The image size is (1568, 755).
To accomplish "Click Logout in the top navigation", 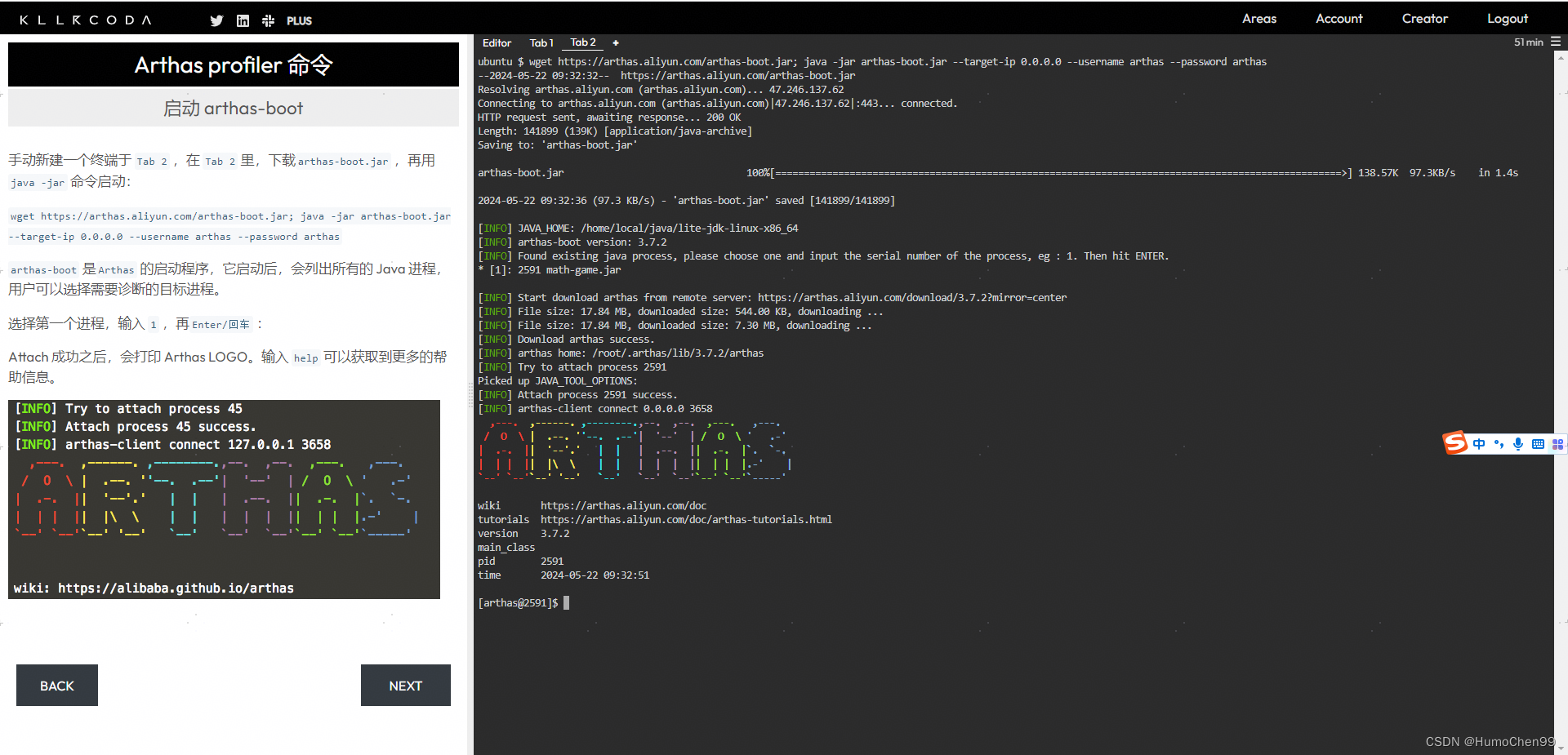I will [x=1507, y=18].
